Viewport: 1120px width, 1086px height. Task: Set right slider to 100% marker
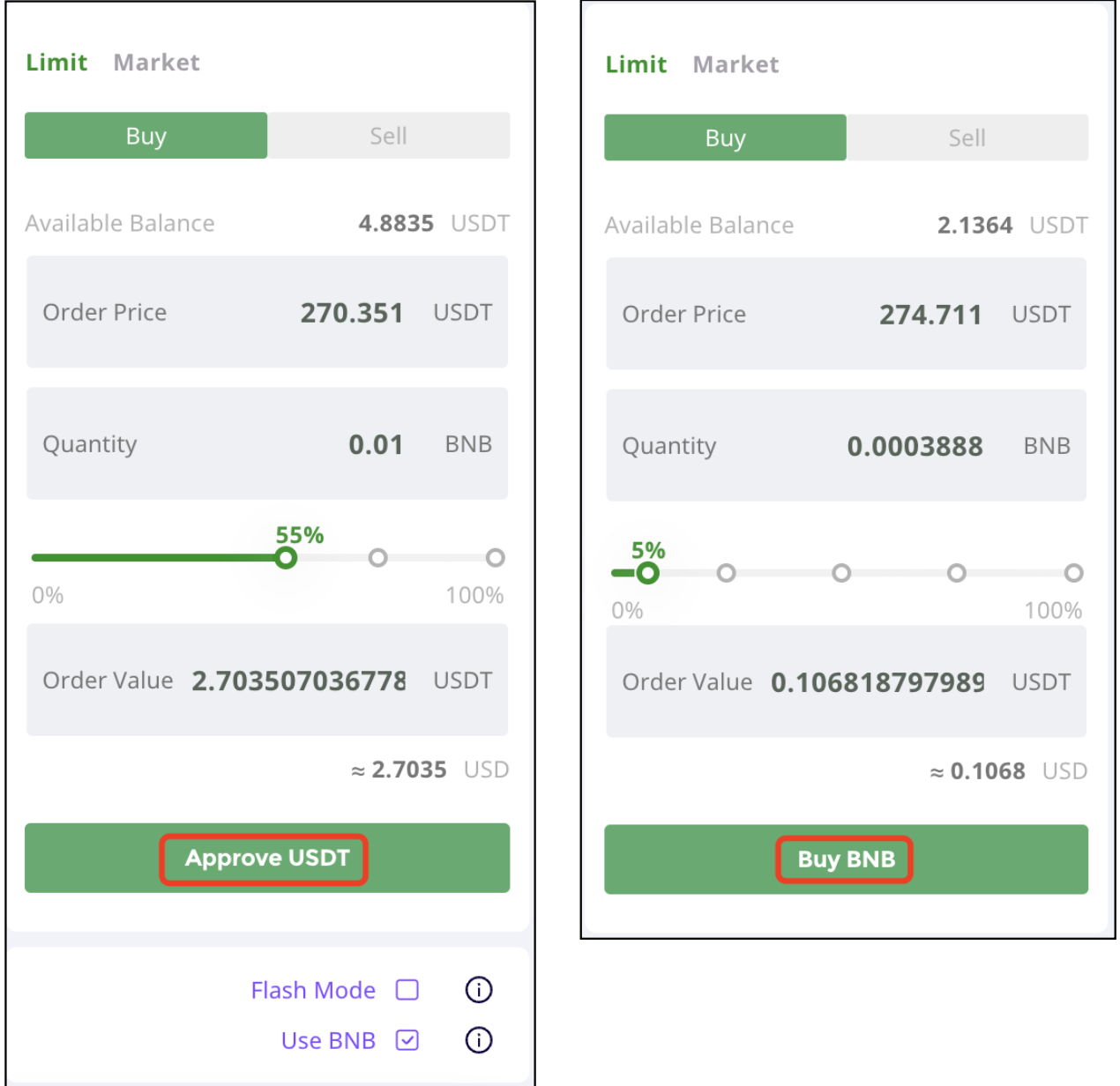pos(1073,573)
